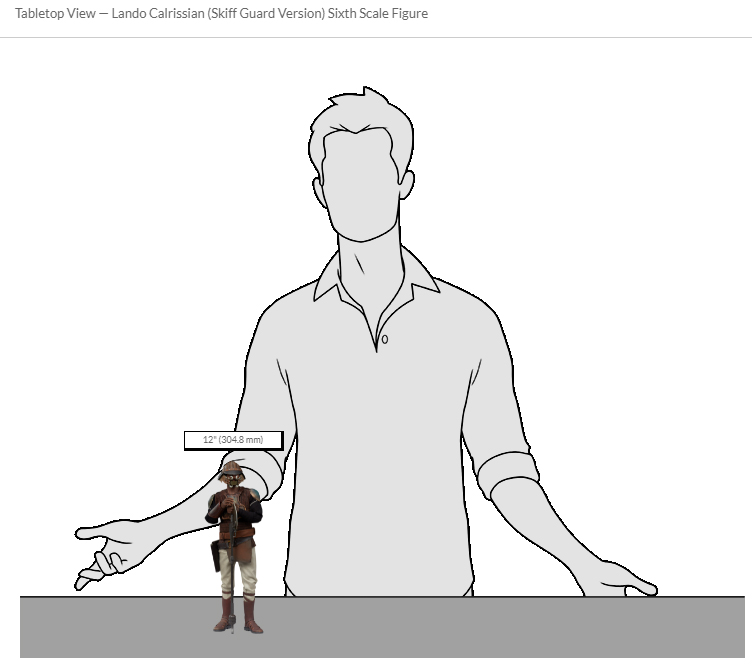The width and height of the screenshot is (752, 672).
Task: Click the human silhouette scale reference
Action: click(x=366, y=342)
